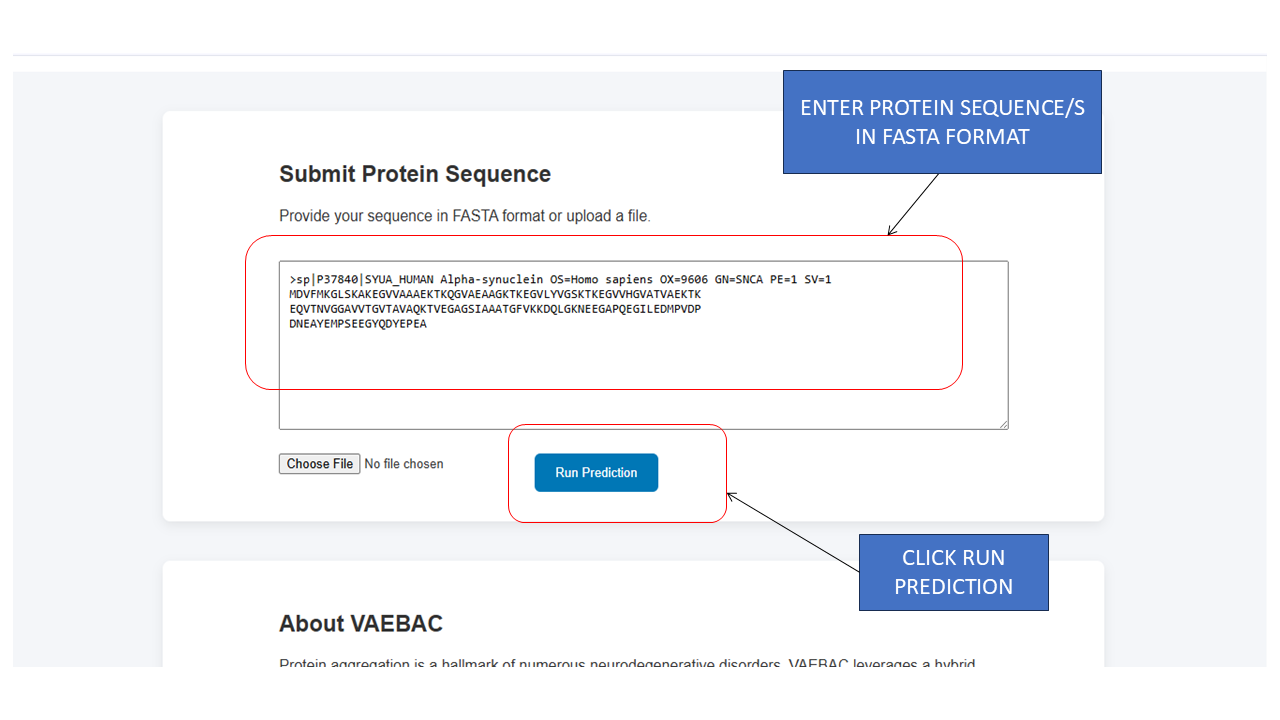Open the Choose File upload dialog
Image resolution: width=1280 pixels, height=720 pixels.
320,464
